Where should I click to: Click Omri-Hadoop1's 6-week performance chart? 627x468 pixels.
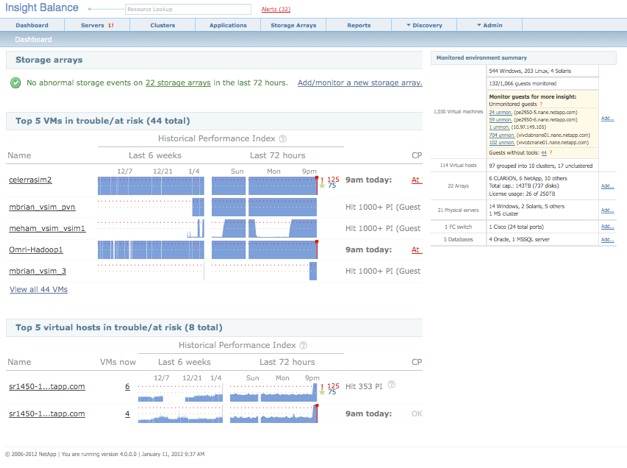tap(151, 250)
